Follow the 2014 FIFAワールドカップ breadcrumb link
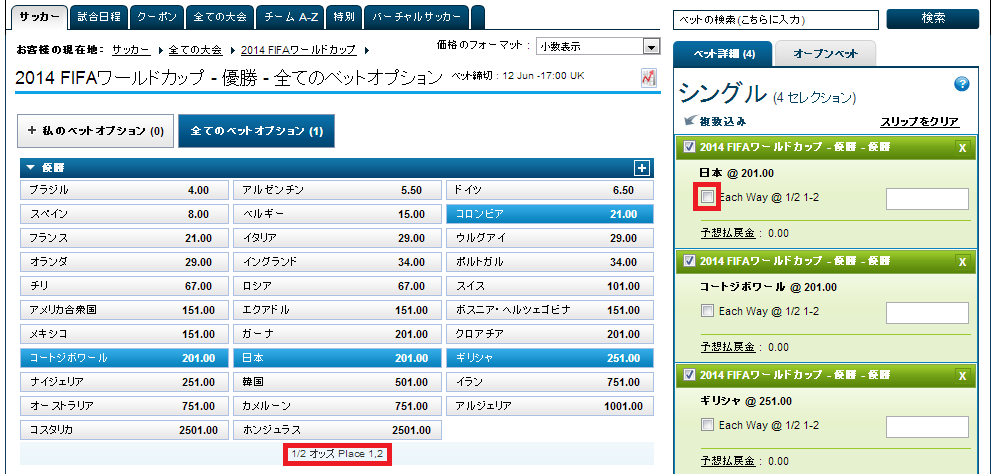The image size is (994, 474). 299,49
